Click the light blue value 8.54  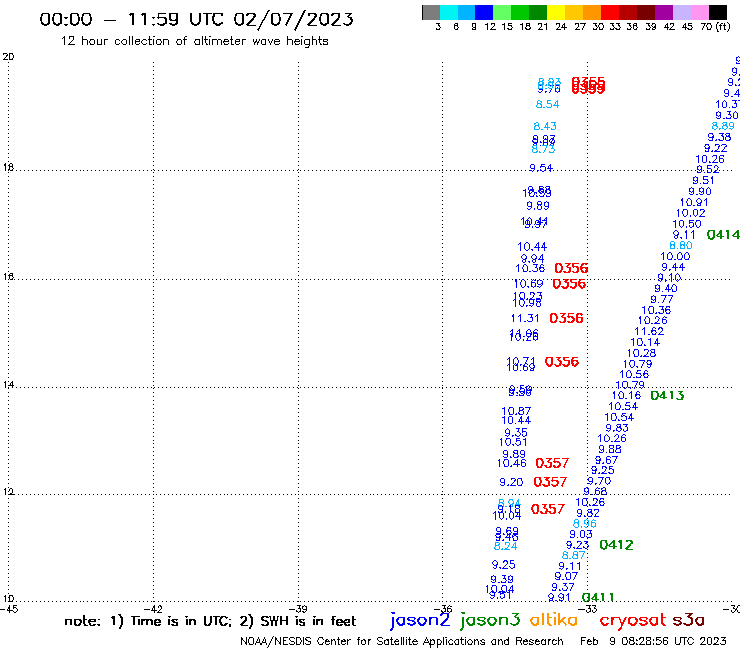coord(547,104)
